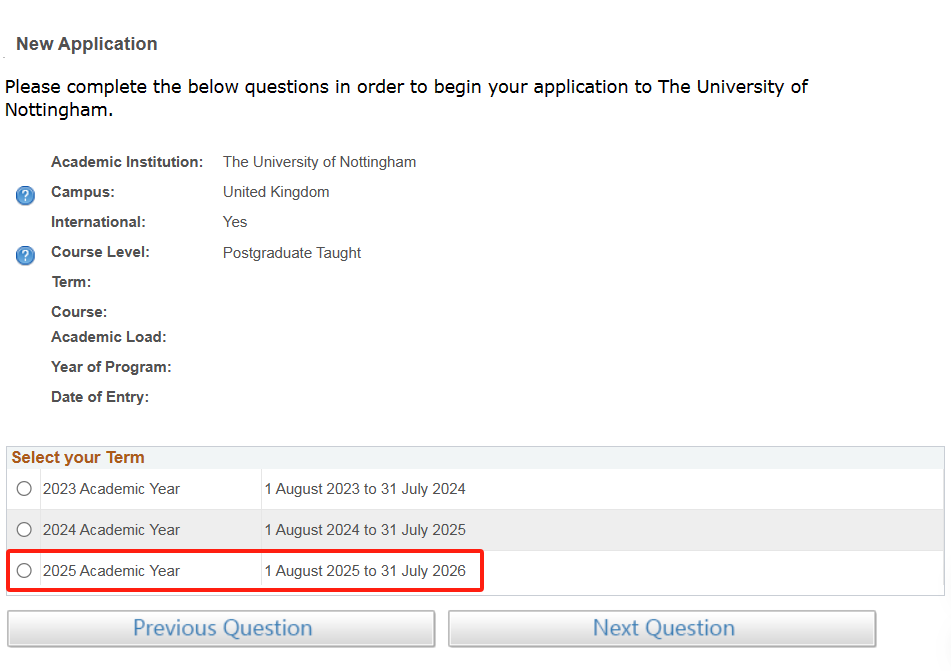951x671 pixels.
Task: Click the "Yes" value beside International
Action: point(235,222)
